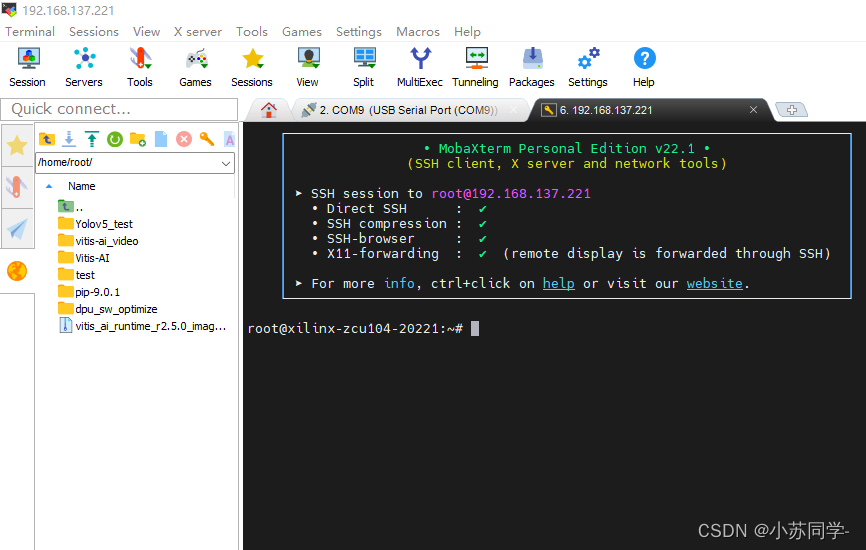Open the Session toolbar button
This screenshot has width=866, height=550.
pos(28,67)
